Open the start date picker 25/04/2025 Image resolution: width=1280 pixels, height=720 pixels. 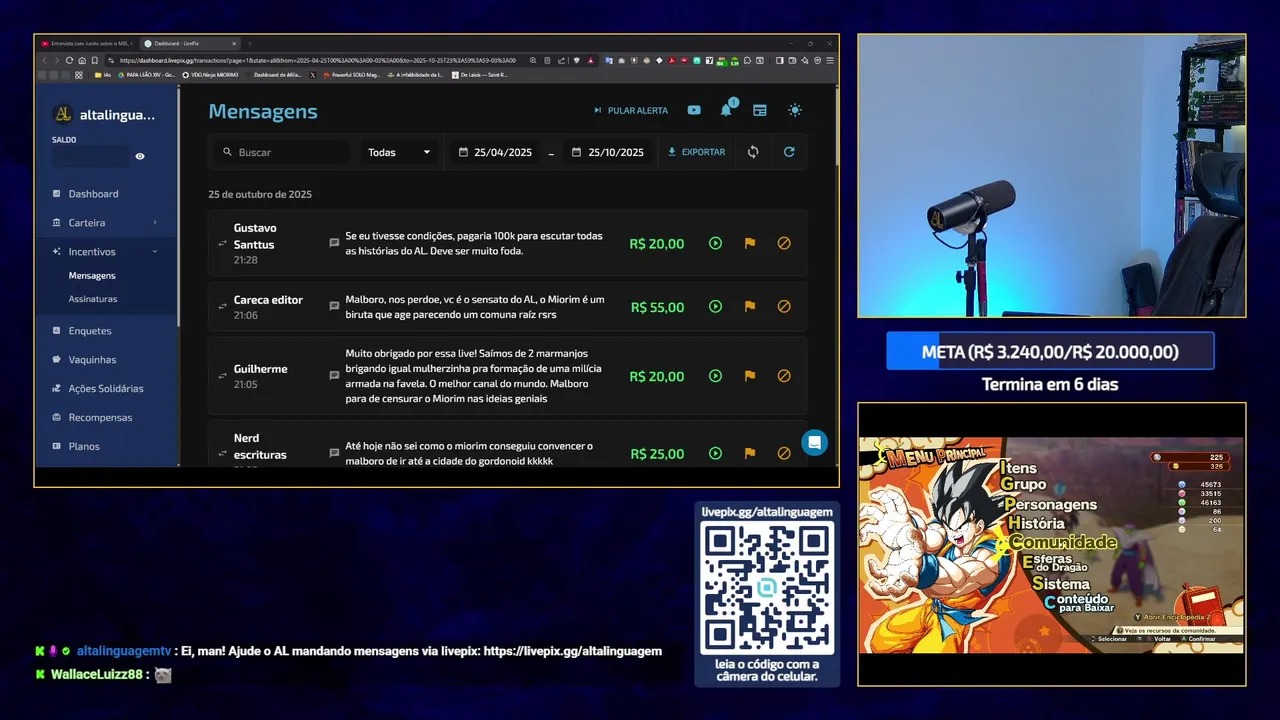(x=495, y=152)
